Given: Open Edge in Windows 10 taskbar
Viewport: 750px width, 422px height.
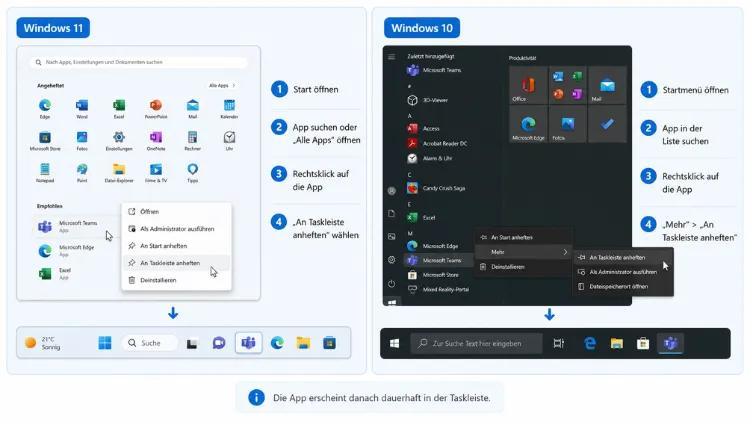Looking at the screenshot, I should (590, 343).
